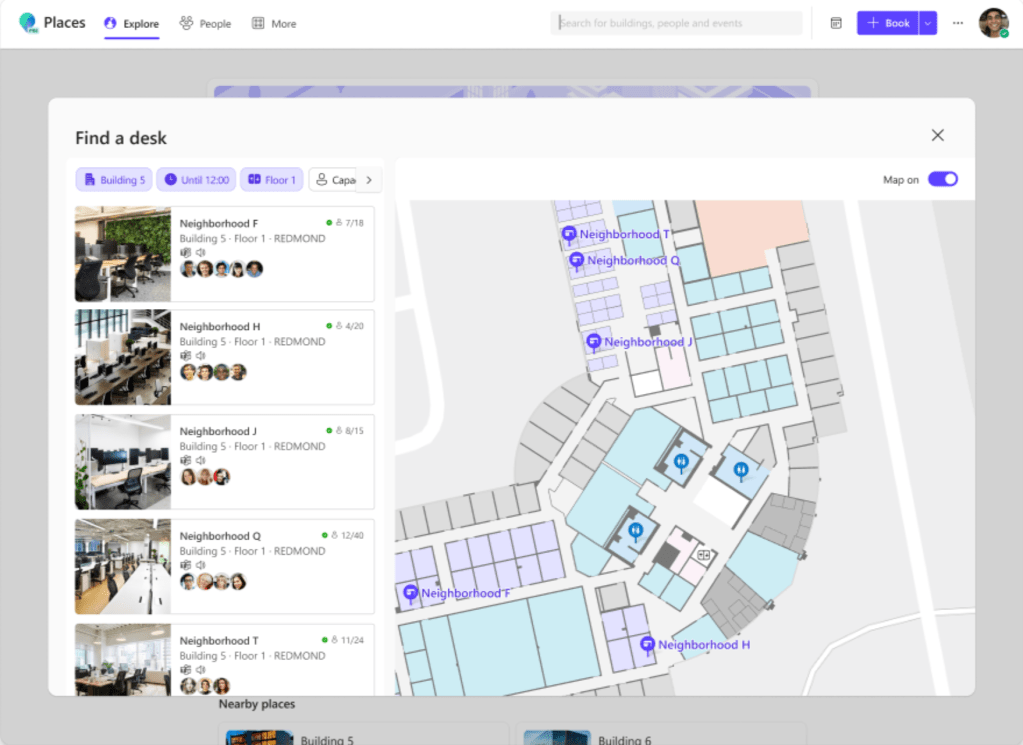Image resolution: width=1023 pixels, height=745 pixels.
Task: Click the speaker icon under Neighborhood J
Action: point(200,461)
